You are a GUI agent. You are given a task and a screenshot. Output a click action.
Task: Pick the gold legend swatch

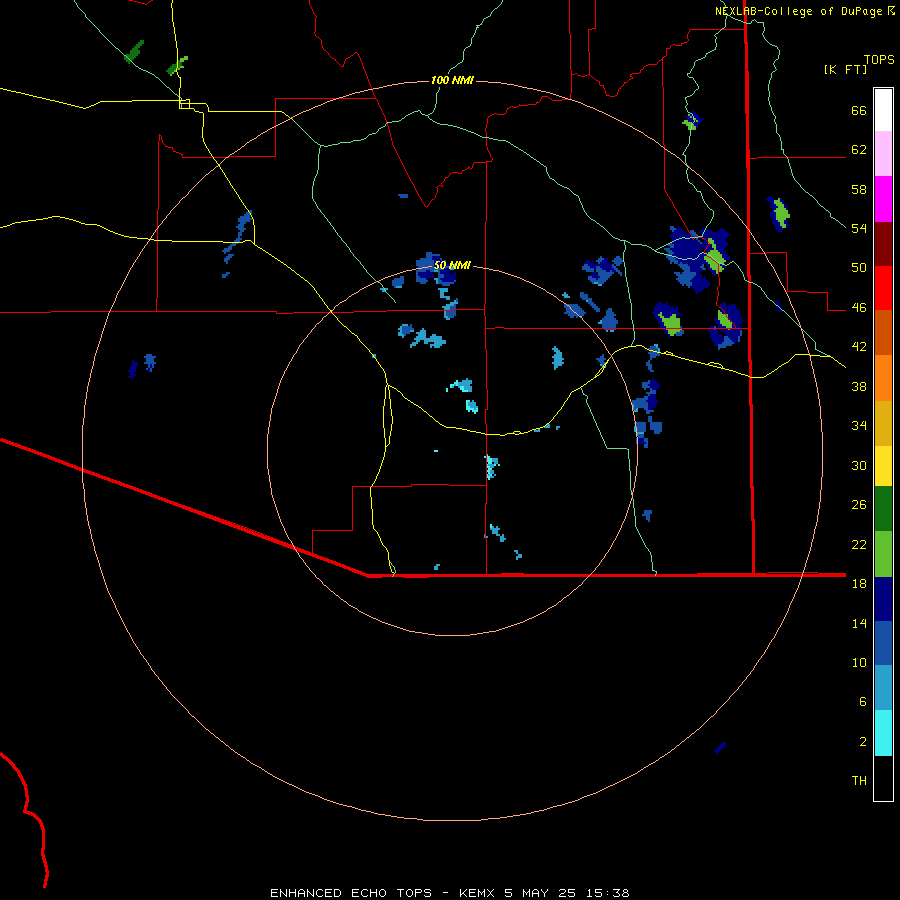coord(883,423)
